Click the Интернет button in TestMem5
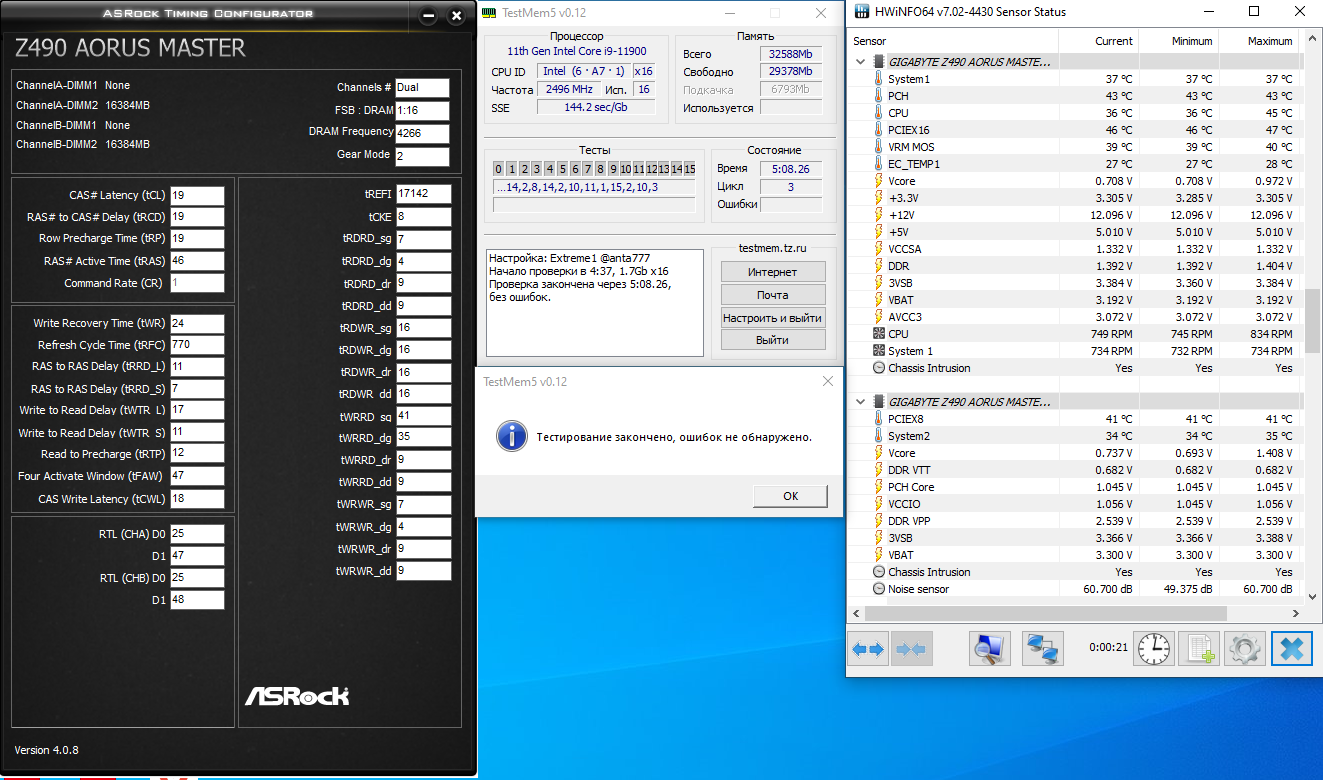This screenshot has height=781, width=1325. tap(773, 272)
